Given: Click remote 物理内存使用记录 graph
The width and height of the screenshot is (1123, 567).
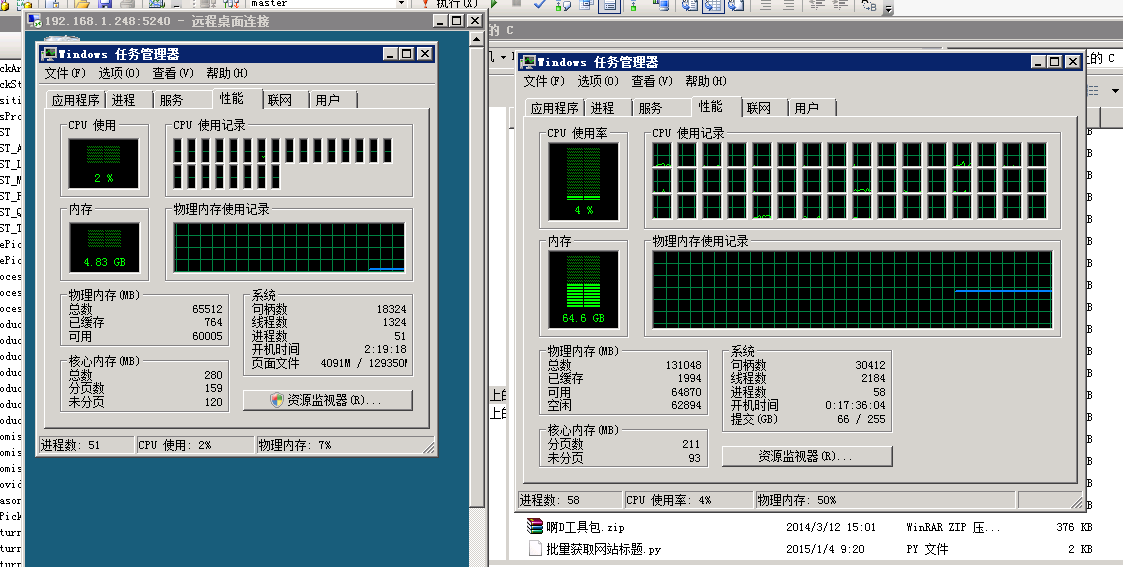Looking at the screenshot, I should (289, 248).
